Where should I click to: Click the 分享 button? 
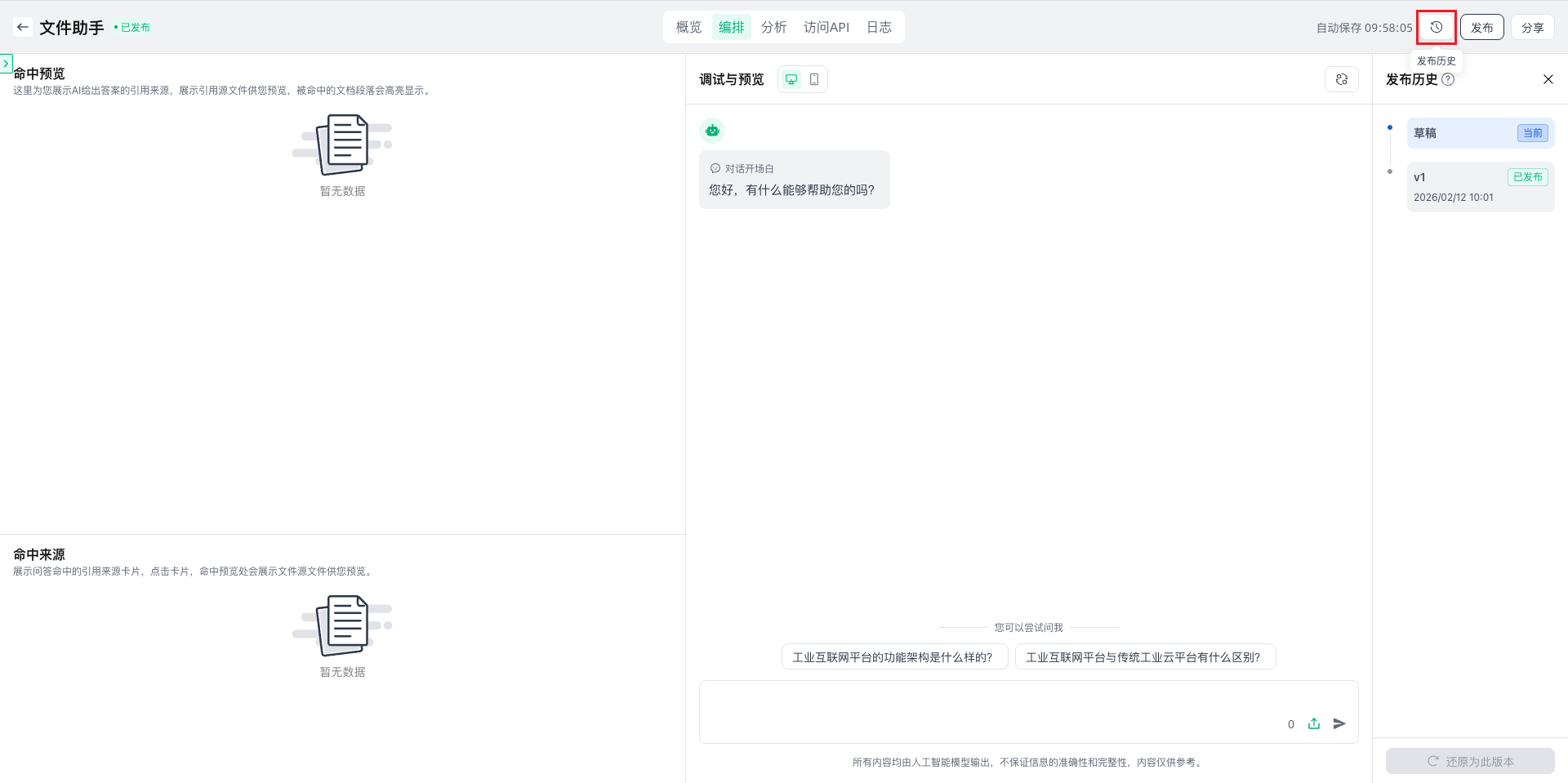point(1532,27)
